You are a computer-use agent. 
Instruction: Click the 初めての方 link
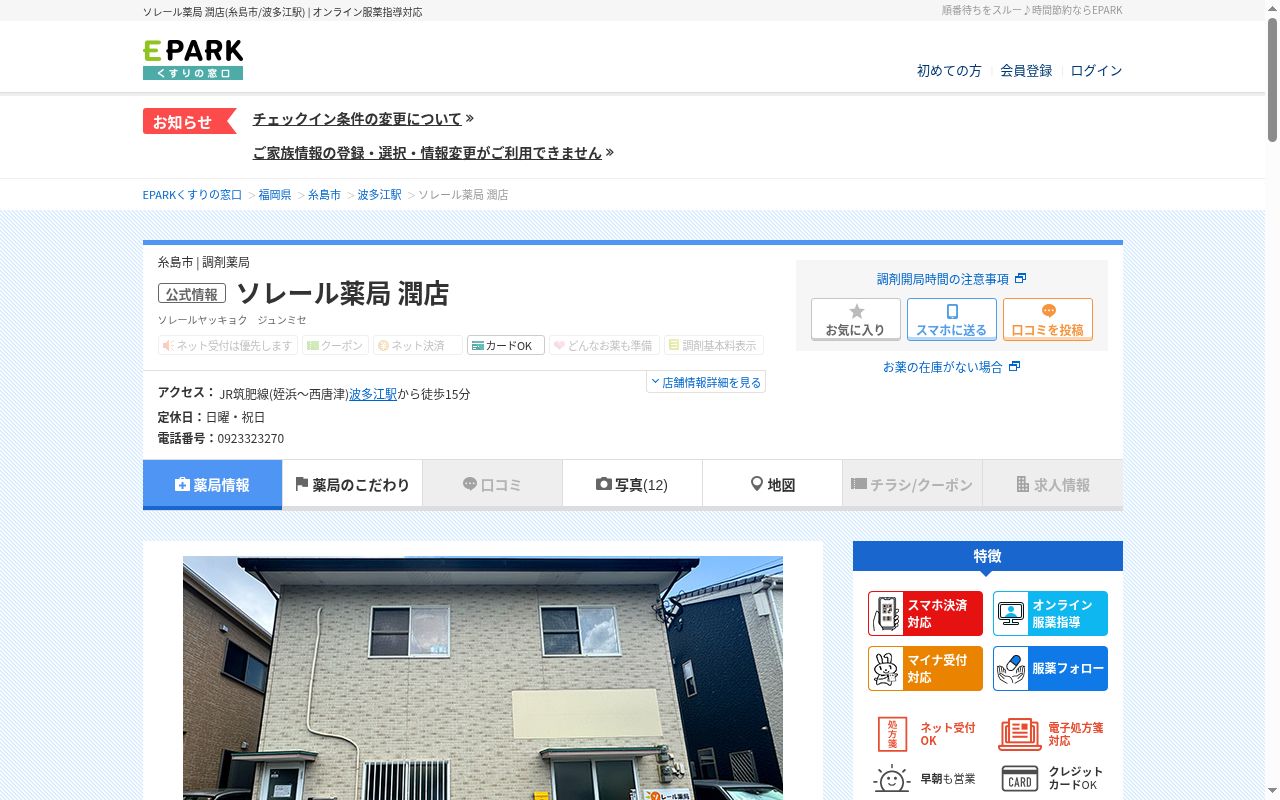click(x=949, y=71)
